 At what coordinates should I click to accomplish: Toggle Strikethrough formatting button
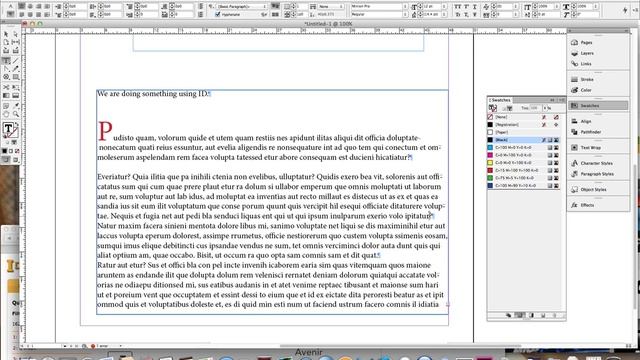[475, 15]
